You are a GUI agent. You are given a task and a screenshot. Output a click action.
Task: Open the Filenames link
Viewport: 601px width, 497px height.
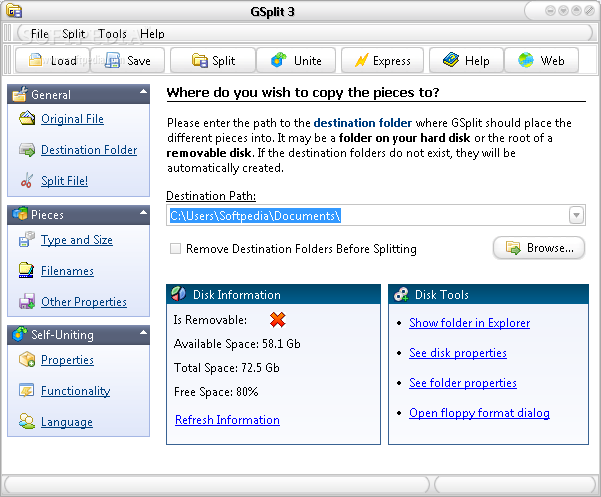[x=67, y=271]
